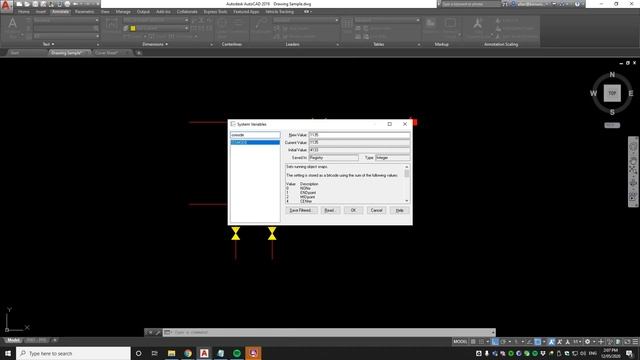Image resolution: width=640 pixels, height=360 pixels.
Task: Click Cancel in the System Variables dialog
Action: [376, 210]
